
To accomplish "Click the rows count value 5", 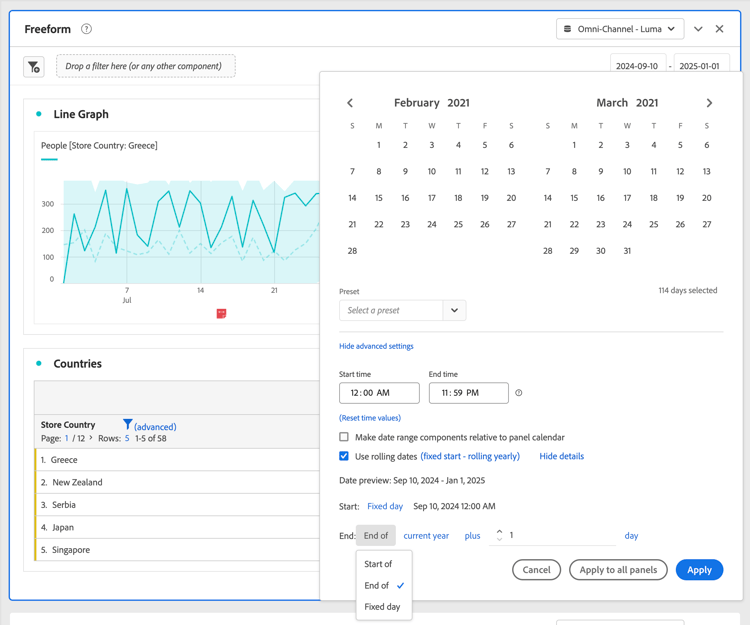I will pos(127,438).
